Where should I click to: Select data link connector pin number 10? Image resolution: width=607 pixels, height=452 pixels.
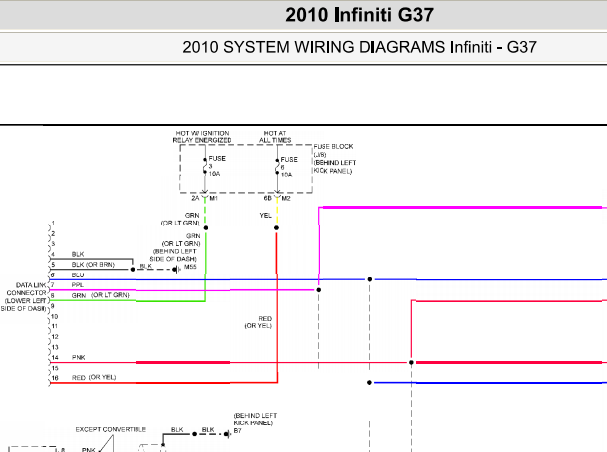(55, 317)
